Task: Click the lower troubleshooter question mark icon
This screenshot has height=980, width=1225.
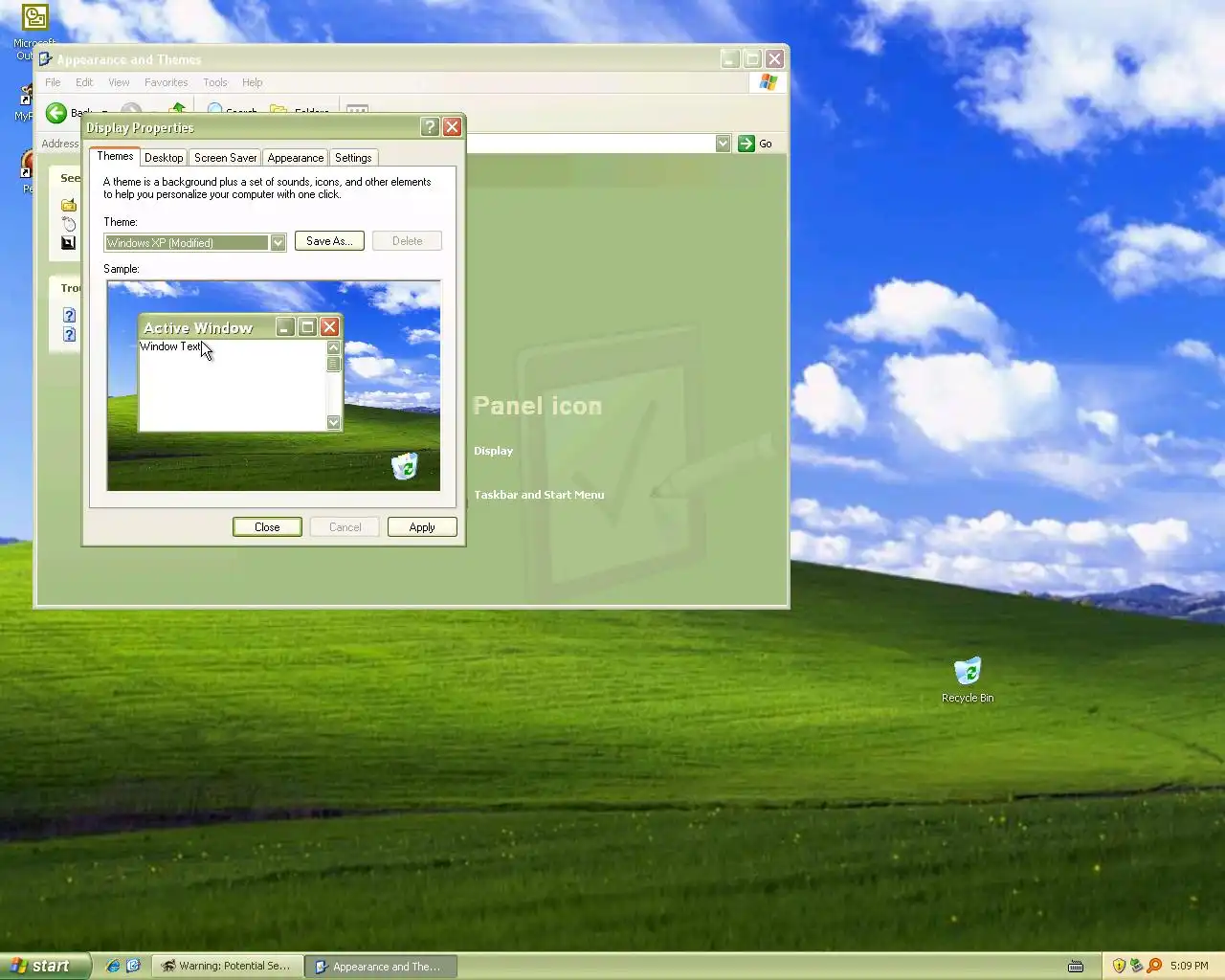Action: click(x=69, y=334)
